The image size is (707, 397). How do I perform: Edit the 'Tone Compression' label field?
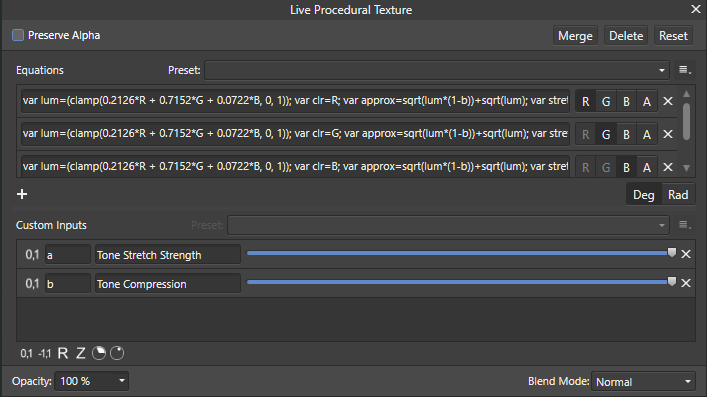click(168, 284)
